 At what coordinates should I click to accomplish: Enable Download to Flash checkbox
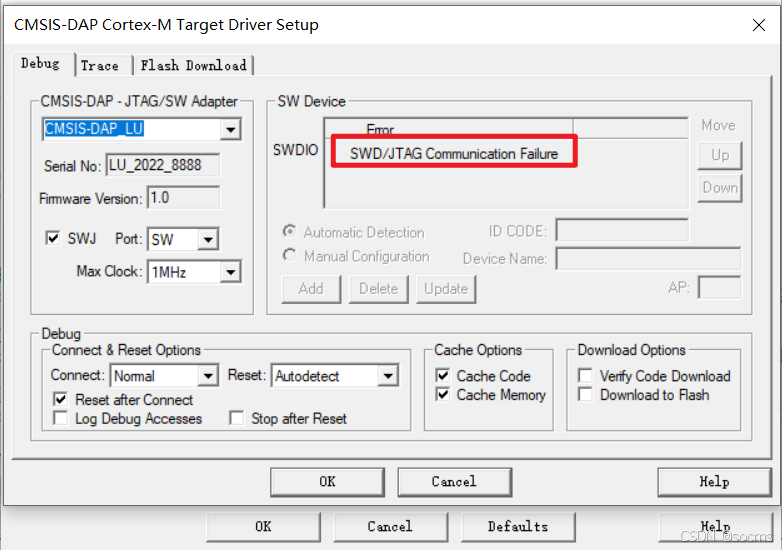585,394
